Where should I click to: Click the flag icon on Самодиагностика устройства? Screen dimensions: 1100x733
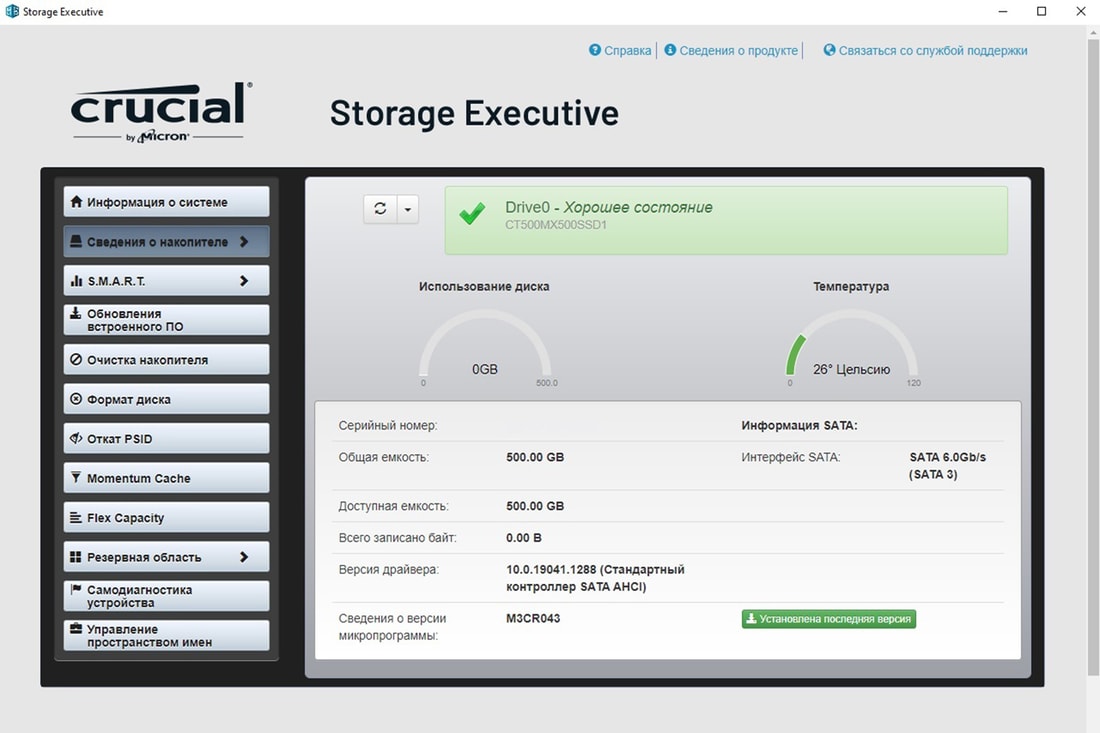click(76, 589)
